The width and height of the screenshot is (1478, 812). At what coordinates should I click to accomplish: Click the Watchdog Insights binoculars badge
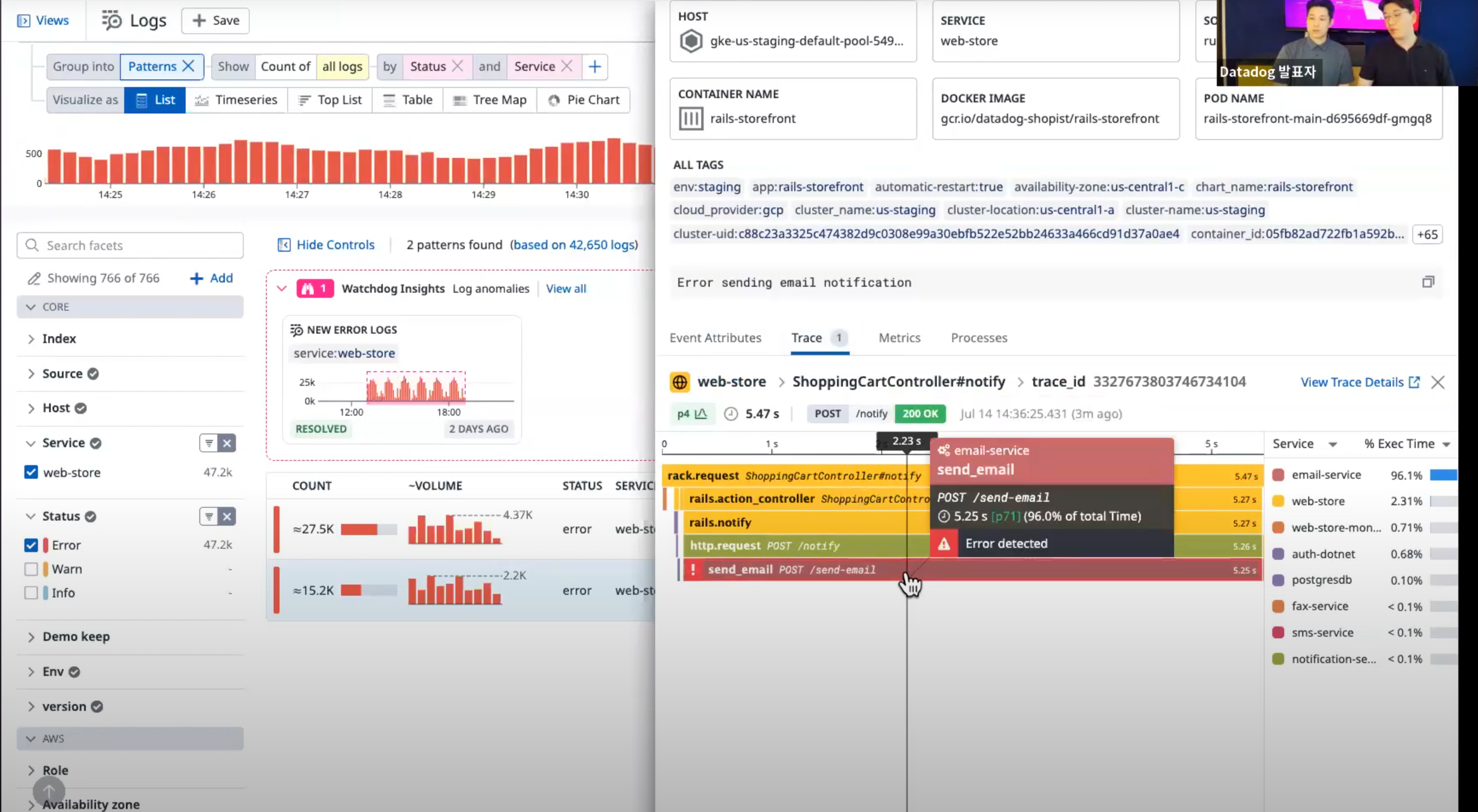[x=315, y=288]
